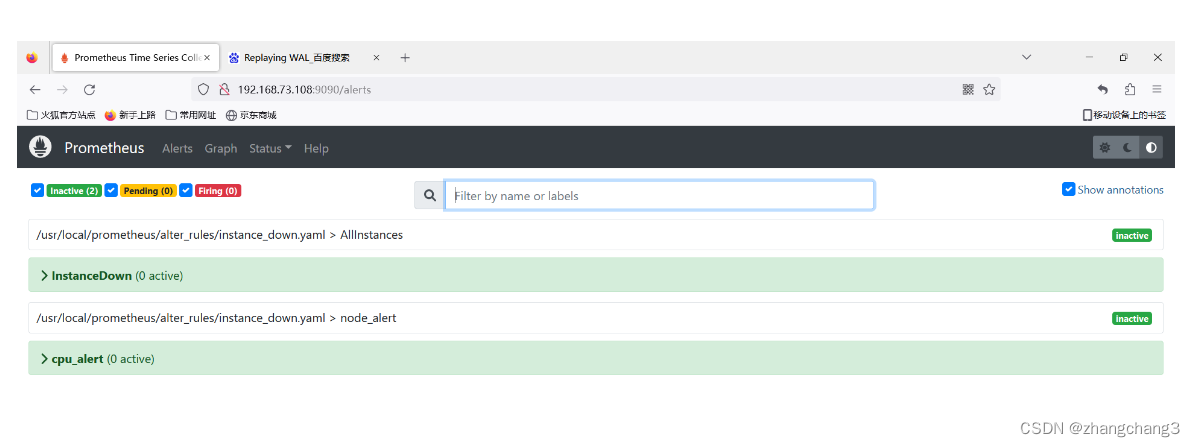This screenshot has width=1195, height=447.
Task: Click inactive badge on AllInstances row
Action: tap(1132, 235)
